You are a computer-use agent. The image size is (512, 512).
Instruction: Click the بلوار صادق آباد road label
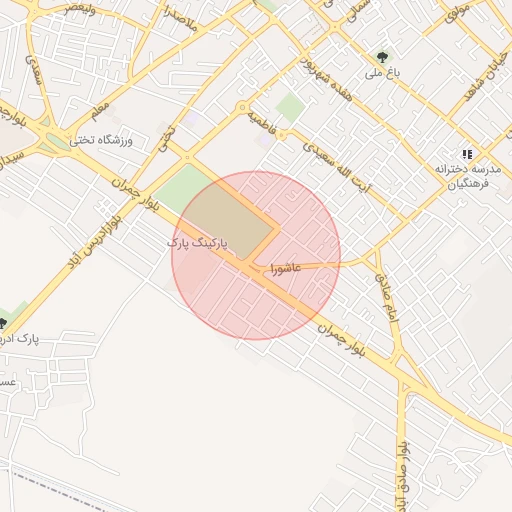(403, 477)
